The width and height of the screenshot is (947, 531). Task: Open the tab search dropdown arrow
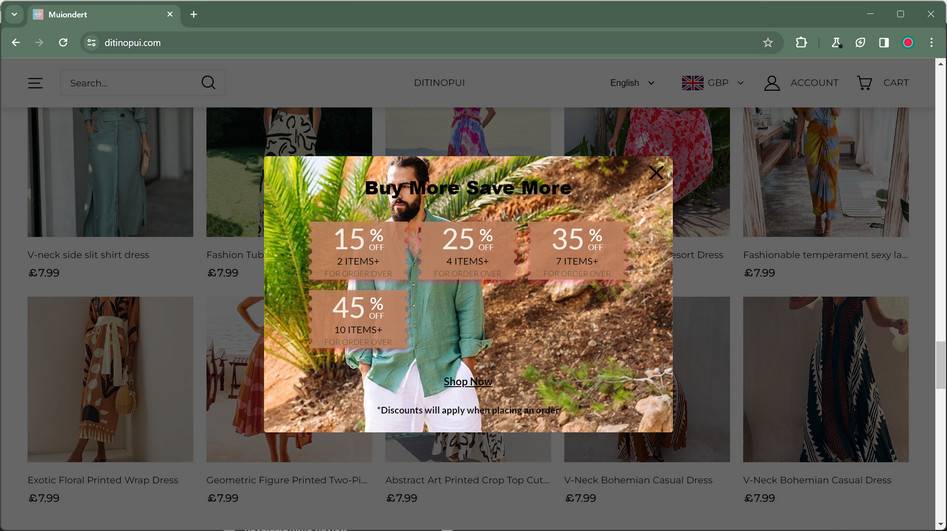[x=14, y=14]
